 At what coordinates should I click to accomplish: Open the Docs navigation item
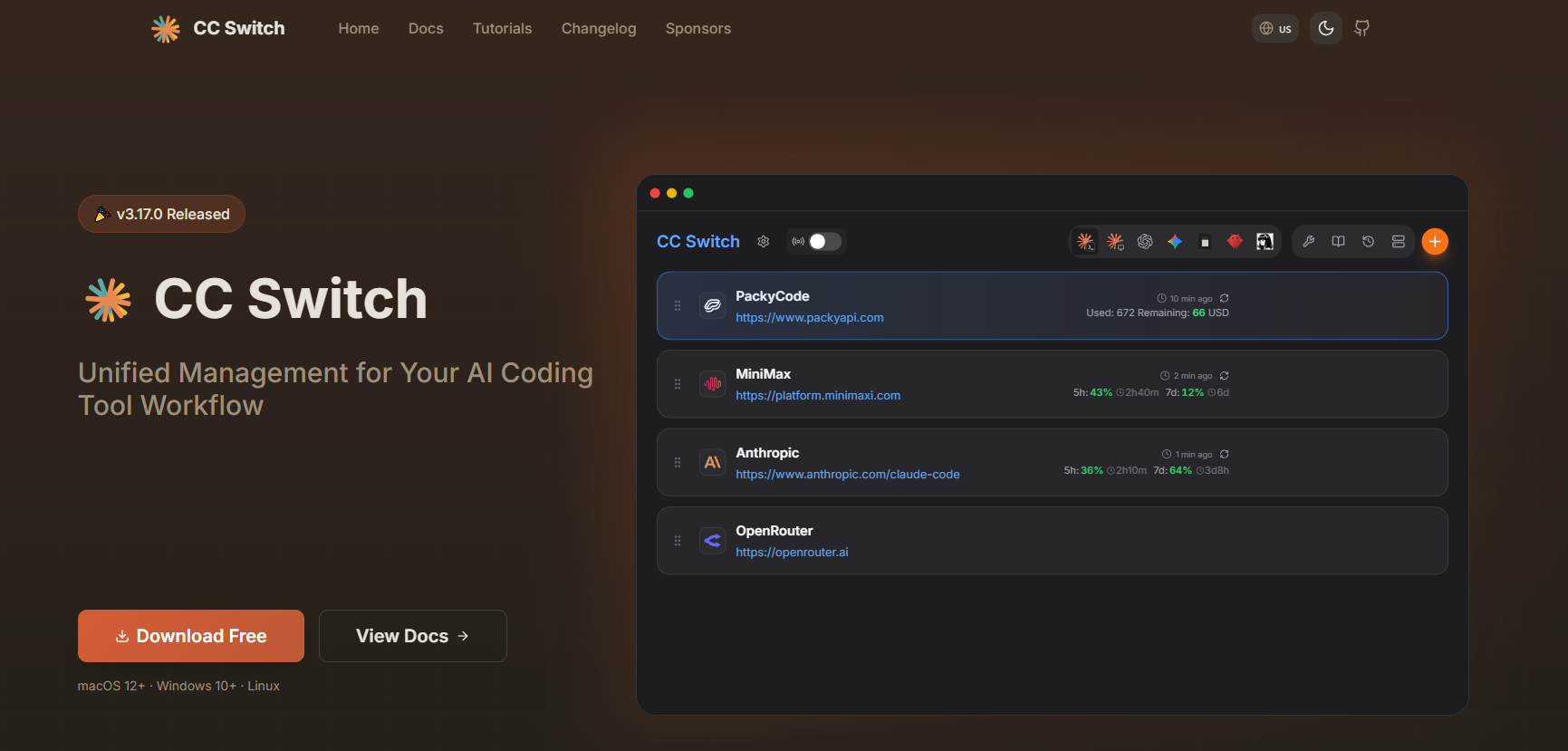(426, 28)
